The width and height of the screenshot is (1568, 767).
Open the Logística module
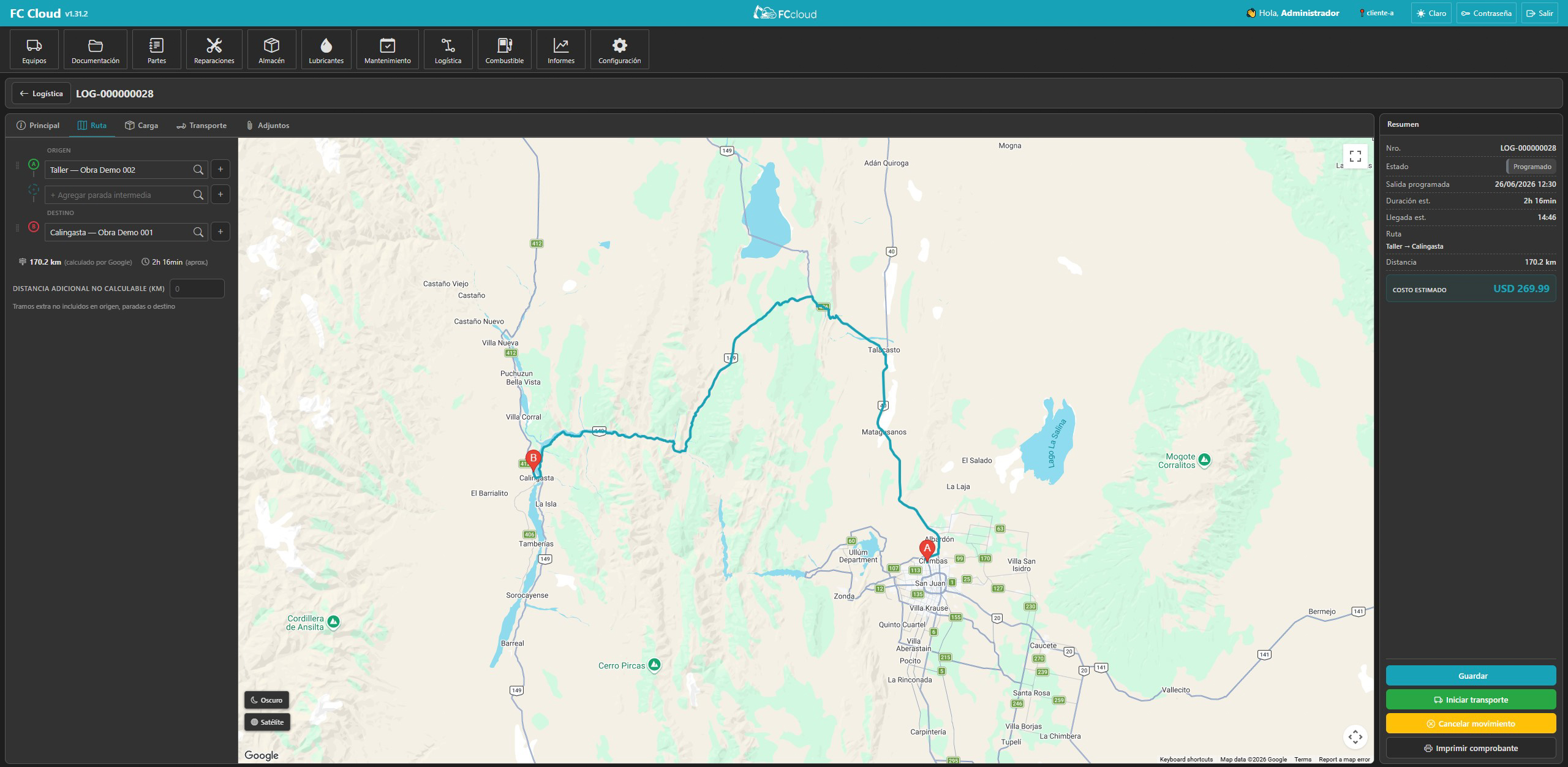pyautogui.click(x=448, y=50)
